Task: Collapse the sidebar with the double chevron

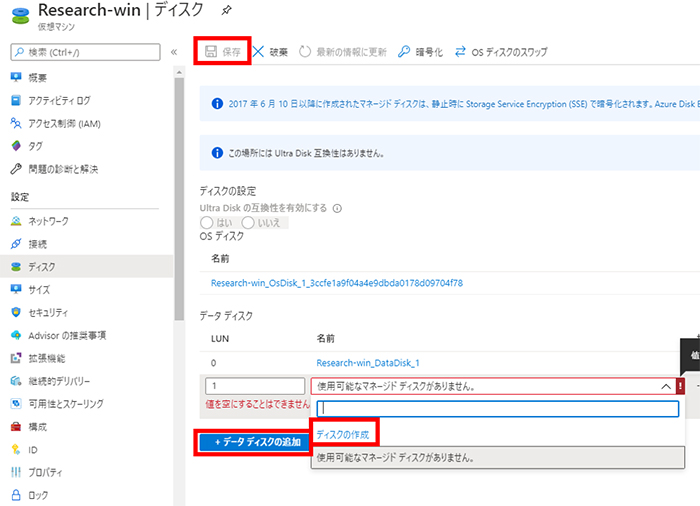Action: (x=174, y=52)
